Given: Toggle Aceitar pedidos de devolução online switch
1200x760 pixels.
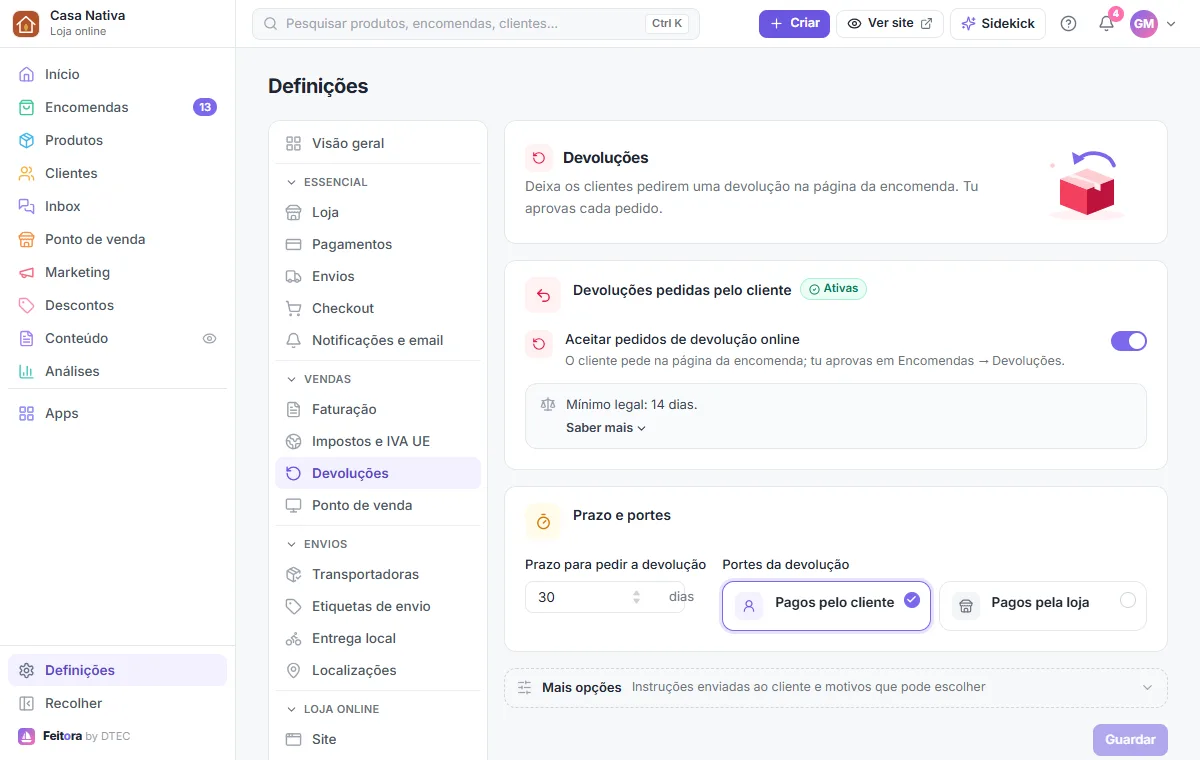Looking at the screenshot, I should click(1128, 341).
